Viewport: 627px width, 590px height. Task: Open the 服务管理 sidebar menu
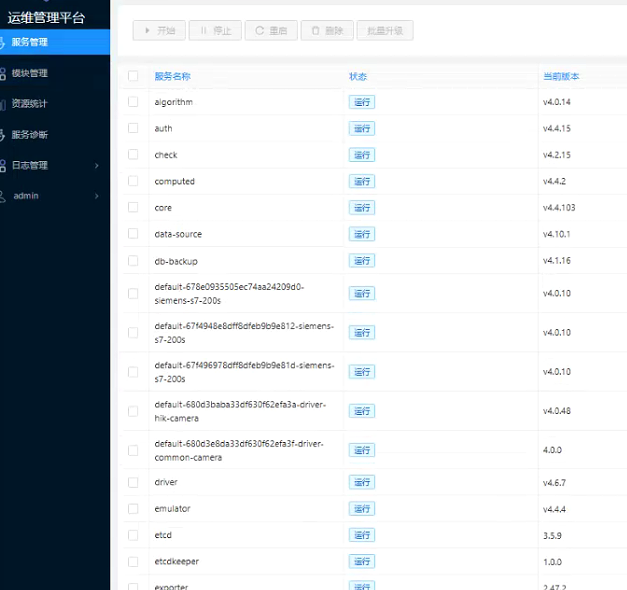(x=55, y=42)
